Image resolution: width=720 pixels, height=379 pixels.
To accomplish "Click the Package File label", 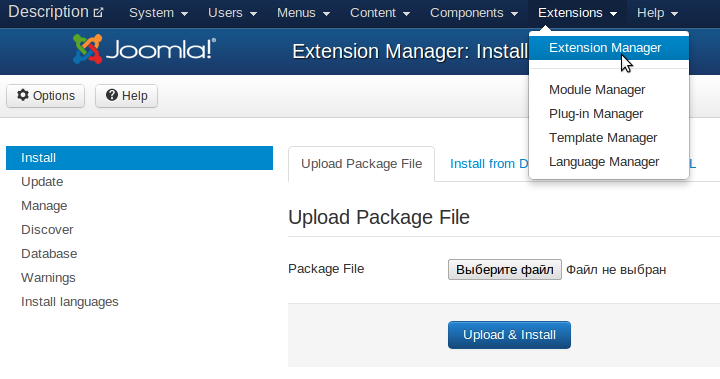I will (x=326, y=269).
